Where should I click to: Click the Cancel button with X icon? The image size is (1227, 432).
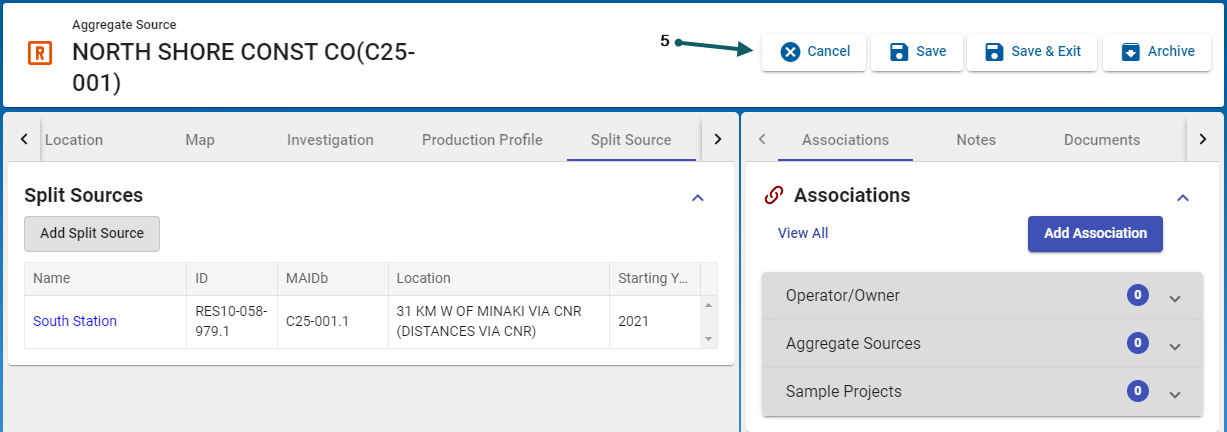(814, 52)
